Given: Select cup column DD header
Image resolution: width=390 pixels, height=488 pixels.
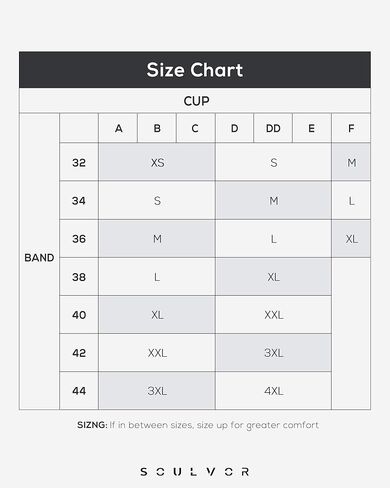Looking at the screenshot, I should 273,128.
